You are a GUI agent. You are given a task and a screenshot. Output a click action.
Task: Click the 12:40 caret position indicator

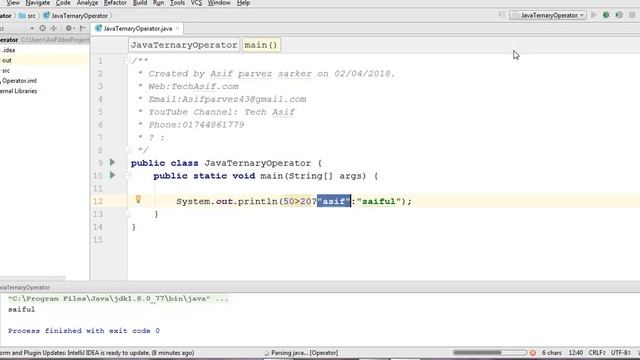576,353
